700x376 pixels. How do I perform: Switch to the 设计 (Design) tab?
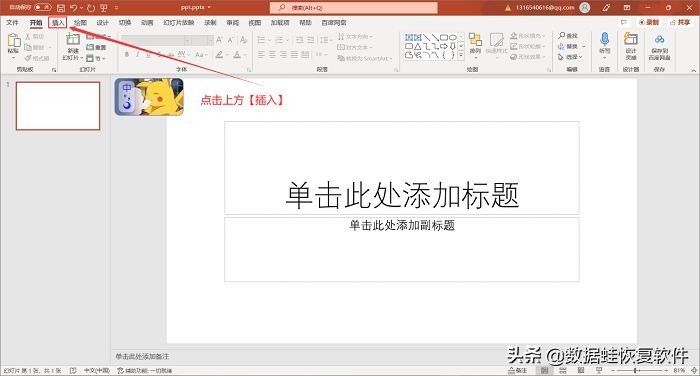(x=103, y=22)
